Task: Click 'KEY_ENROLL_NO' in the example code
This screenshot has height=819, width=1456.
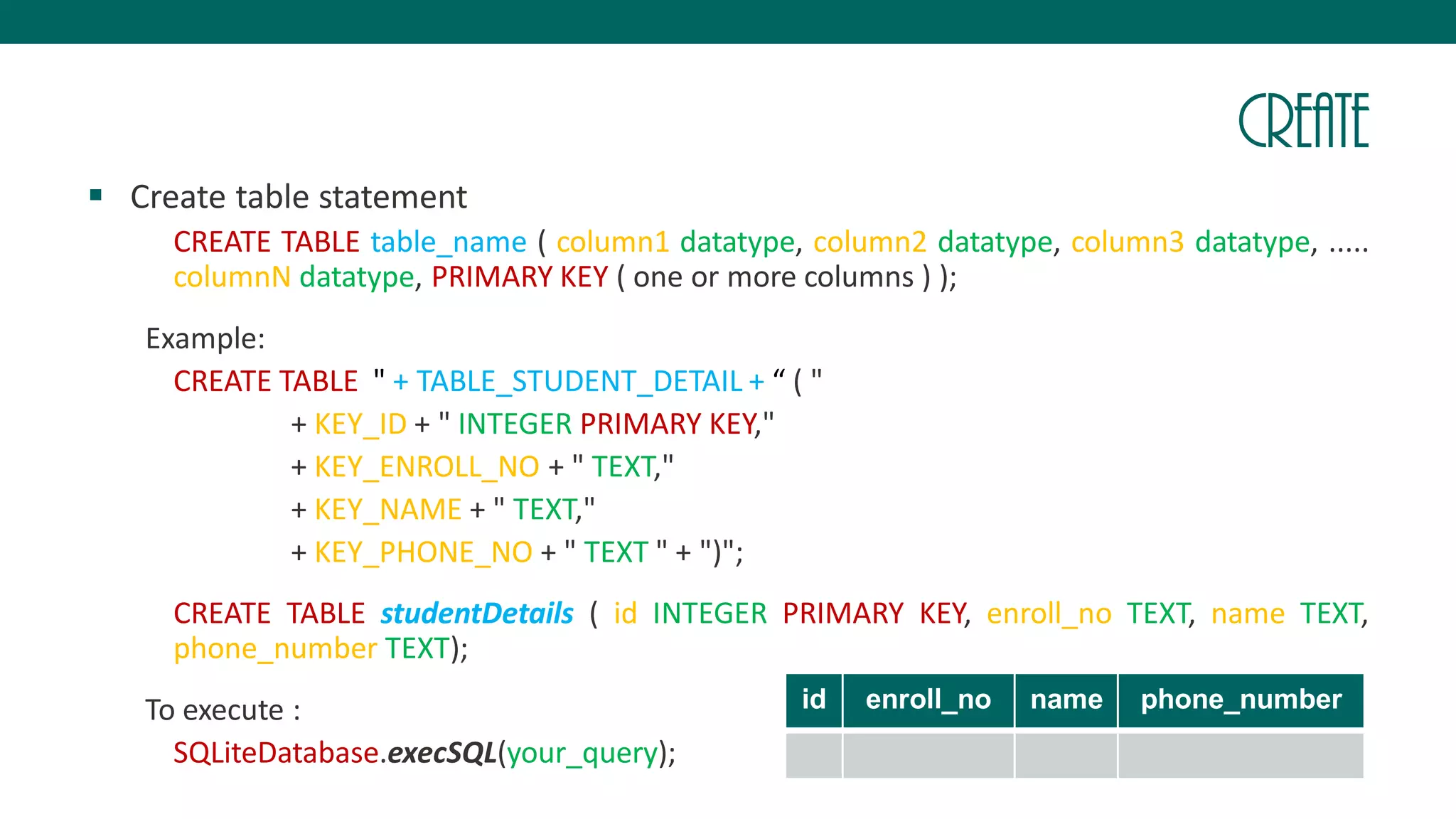Action: pyautogui.click(x=427, y=467)
